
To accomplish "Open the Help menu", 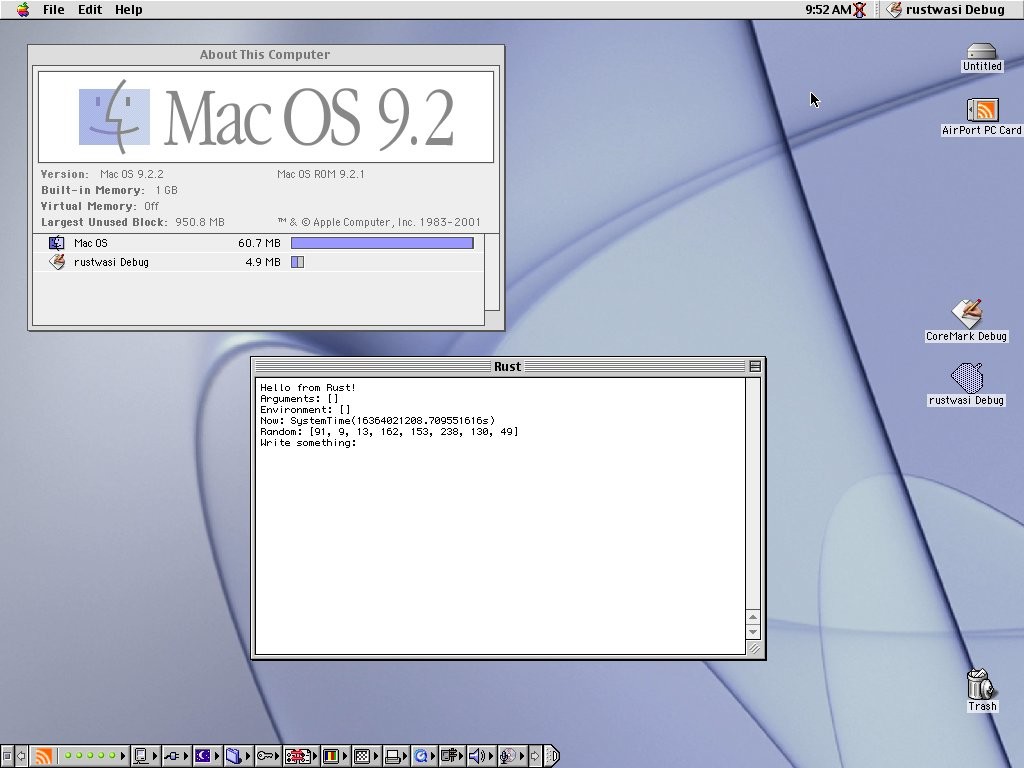I will tap(128, 10).
